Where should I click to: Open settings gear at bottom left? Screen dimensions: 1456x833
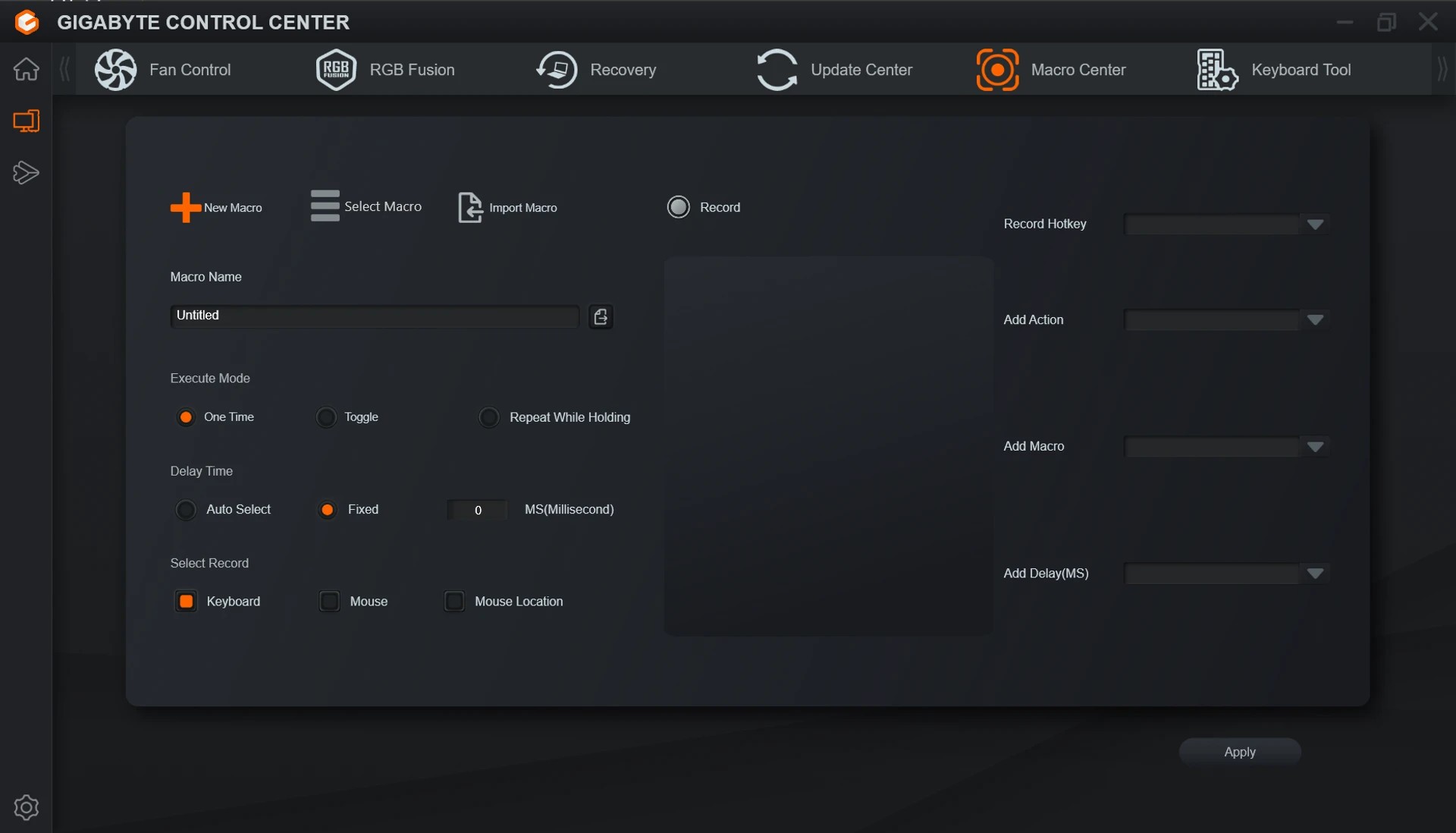click(26, 807)
